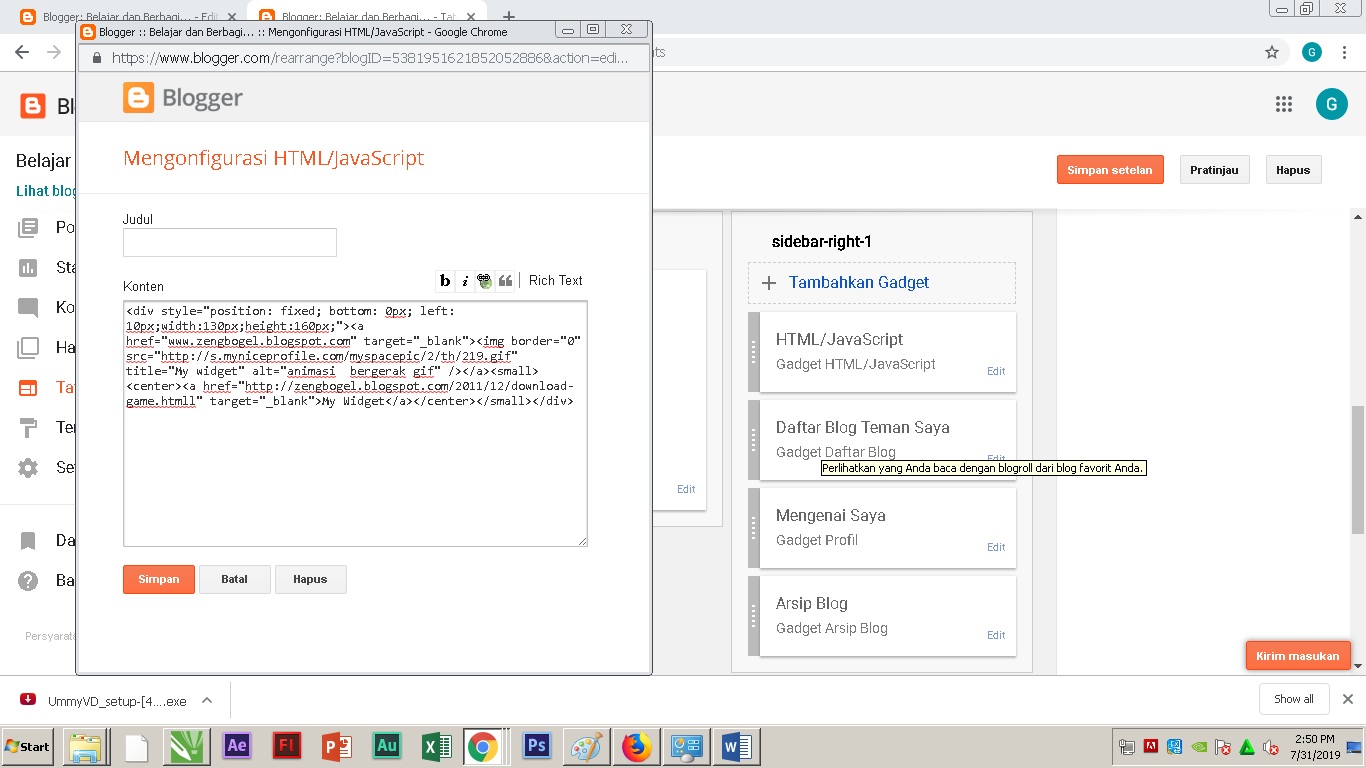Open the Postingan sidebar icon

tap(28, 228)
